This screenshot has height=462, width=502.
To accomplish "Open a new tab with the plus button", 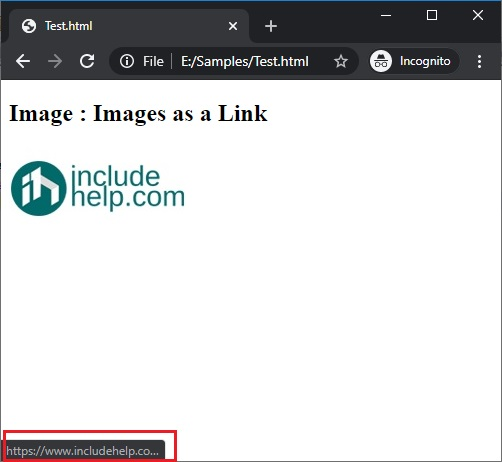I will click(x=271, y=26).
